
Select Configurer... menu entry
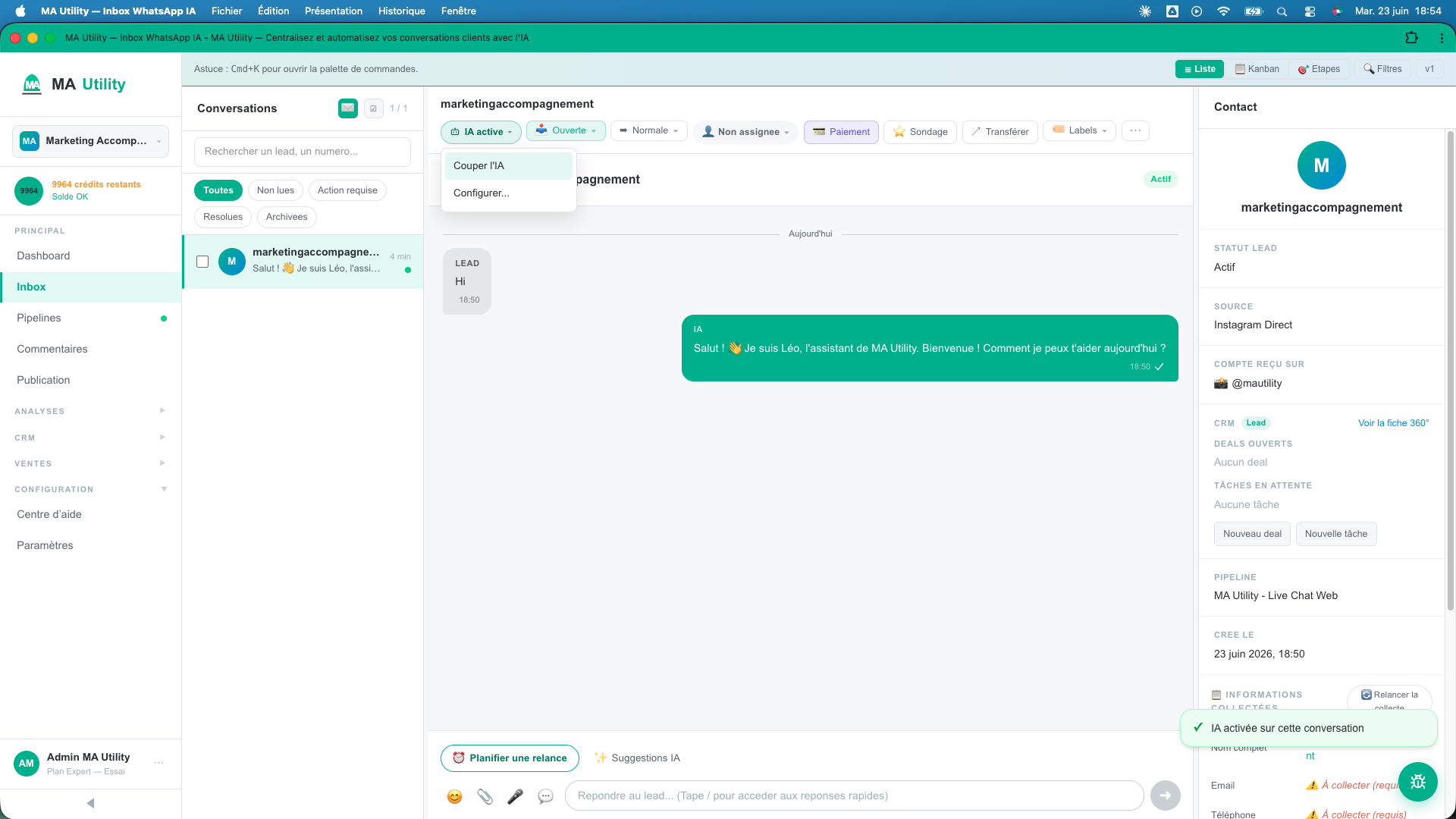point(508,193)
